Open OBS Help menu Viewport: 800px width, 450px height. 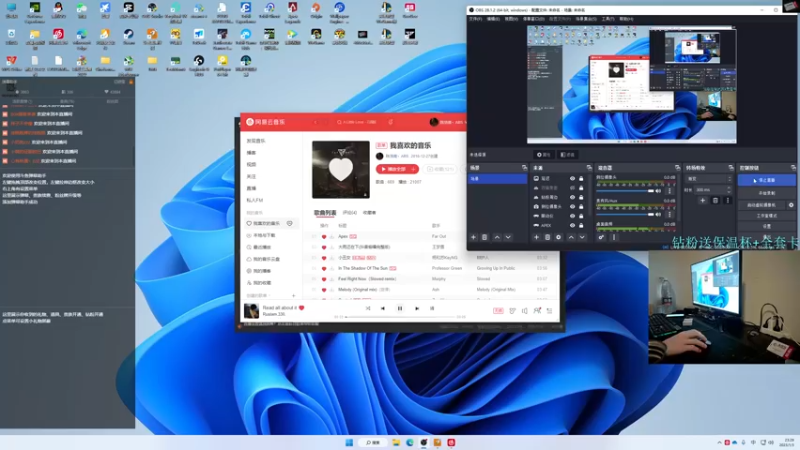pos(626,19)
